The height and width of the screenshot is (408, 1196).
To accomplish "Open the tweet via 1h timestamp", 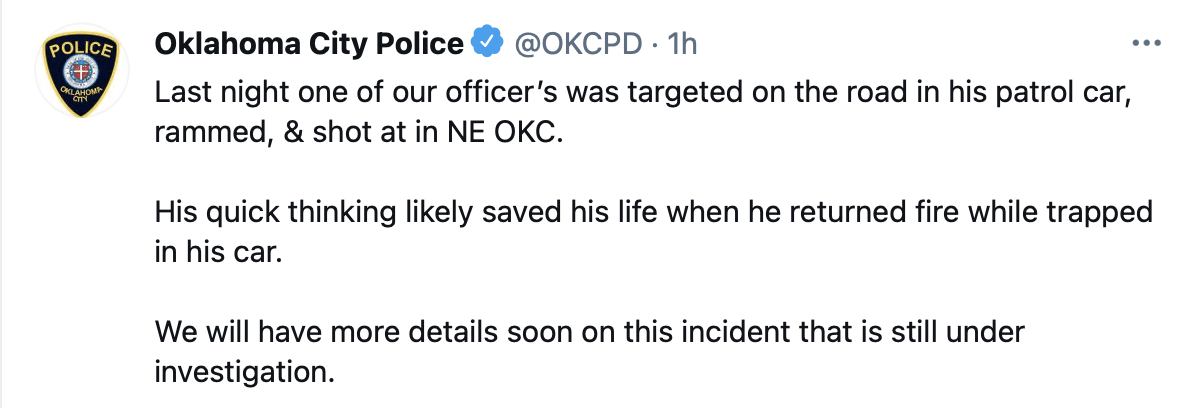I will coord(682,44).
